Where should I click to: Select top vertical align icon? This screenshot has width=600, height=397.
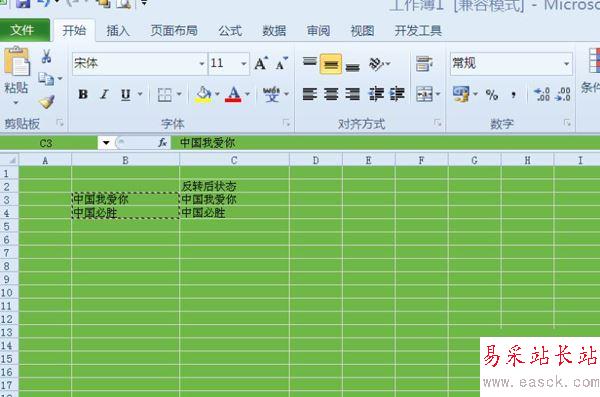(x=310, y=63)
